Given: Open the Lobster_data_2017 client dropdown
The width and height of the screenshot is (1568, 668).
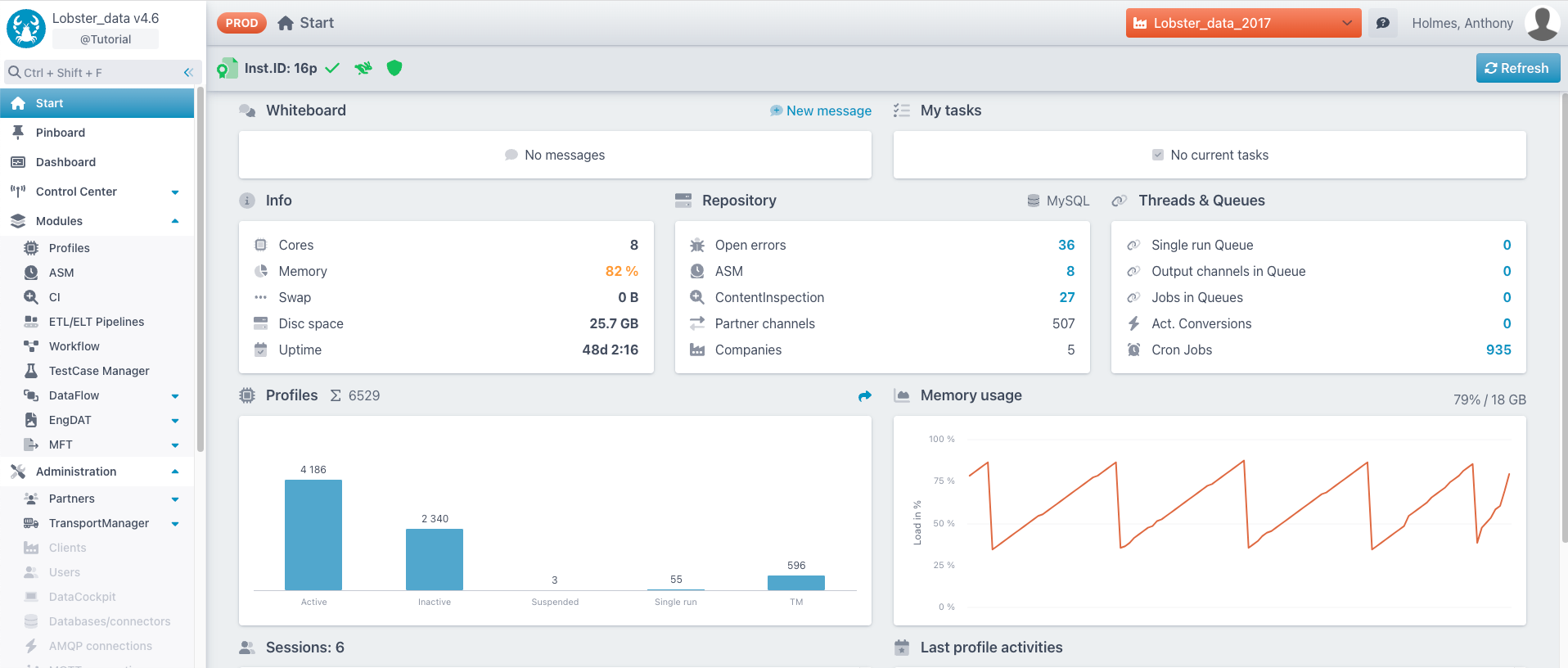Looking at the screenshot, I should tap(1243, 23).
